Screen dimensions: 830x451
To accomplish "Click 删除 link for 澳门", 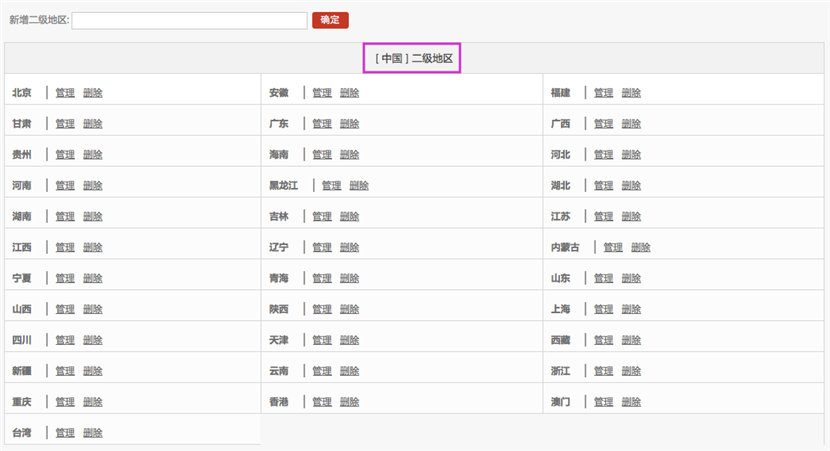I will point(631,402).
